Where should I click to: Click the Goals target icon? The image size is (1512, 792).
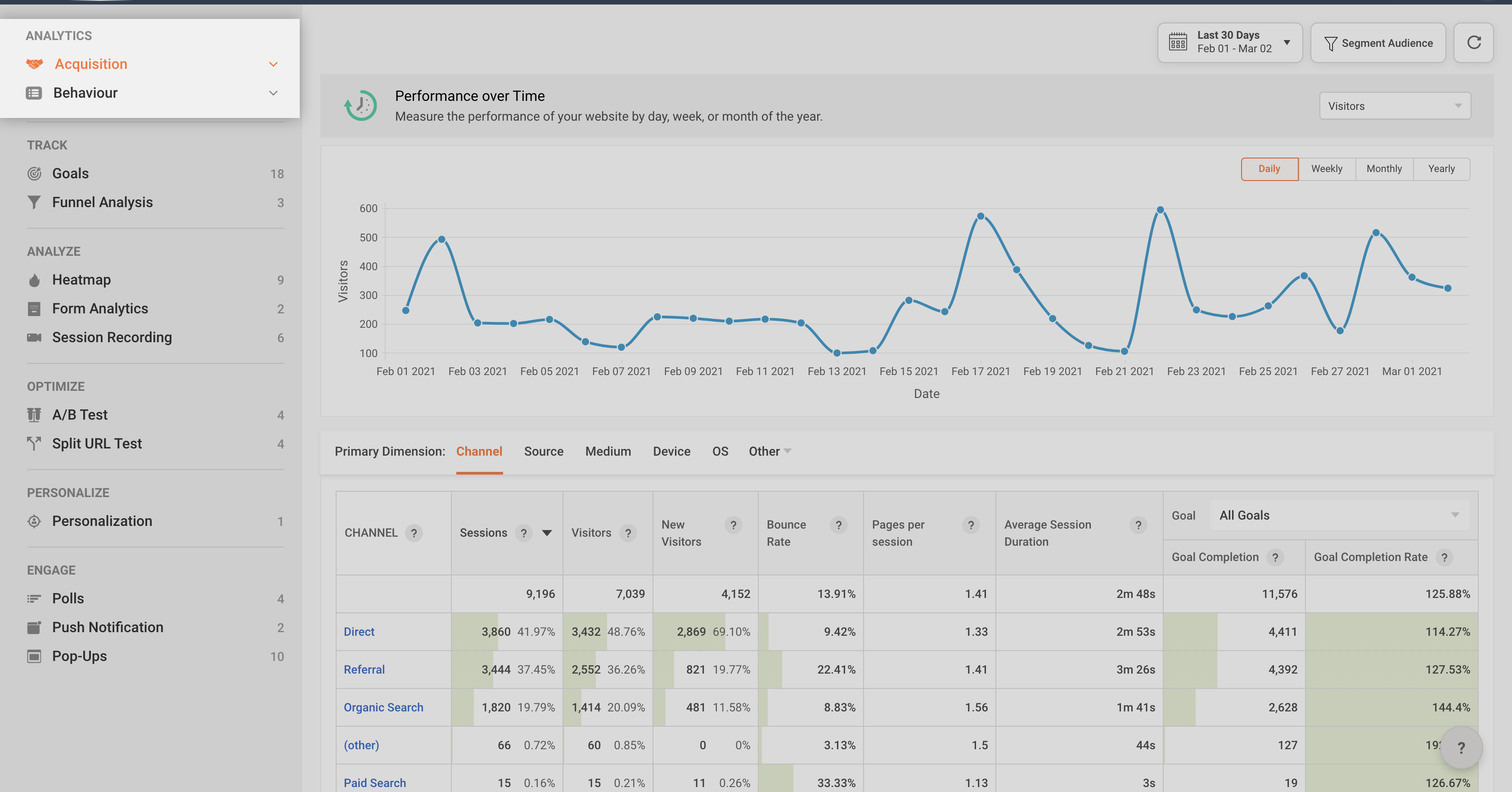(34, 174)
